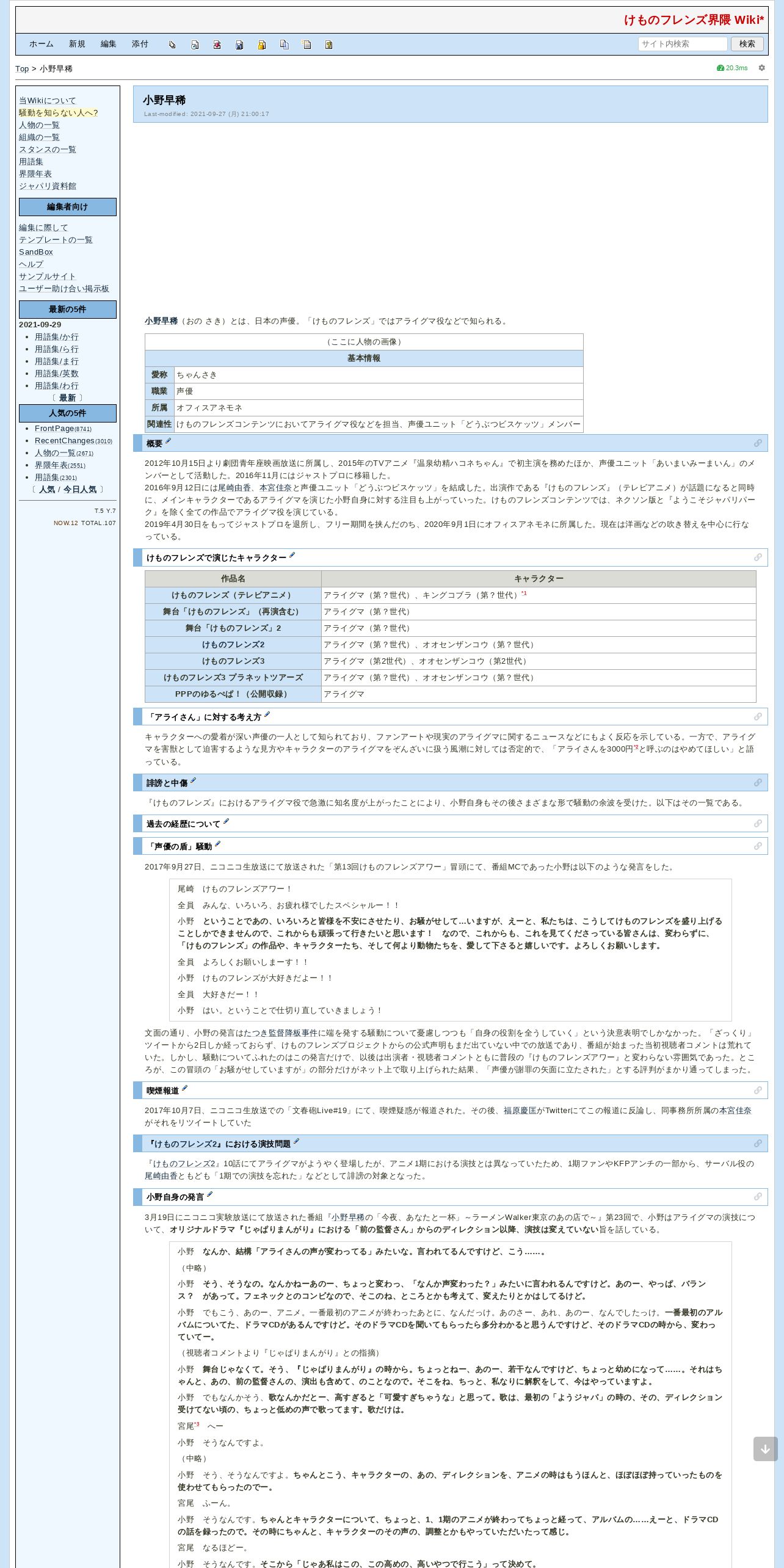
Task: Open 騒動を知らない人へ? sidebar link
Action: point(59,113)
